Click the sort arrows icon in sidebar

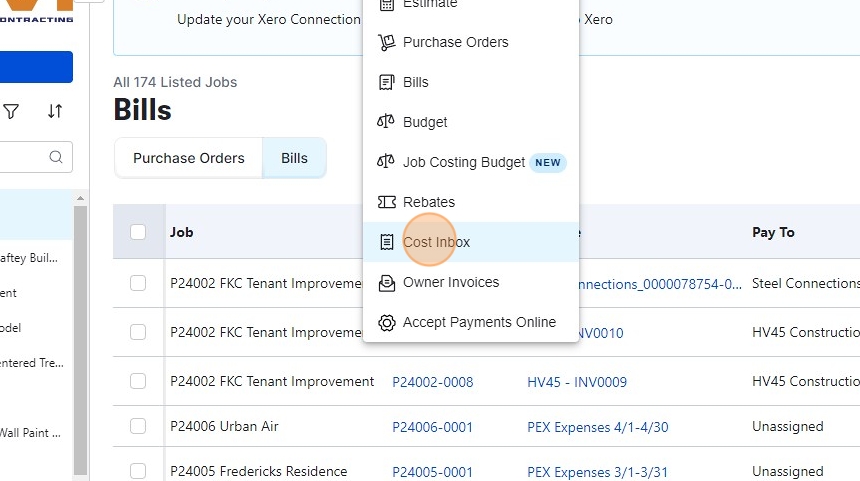(x=55, y=111)
